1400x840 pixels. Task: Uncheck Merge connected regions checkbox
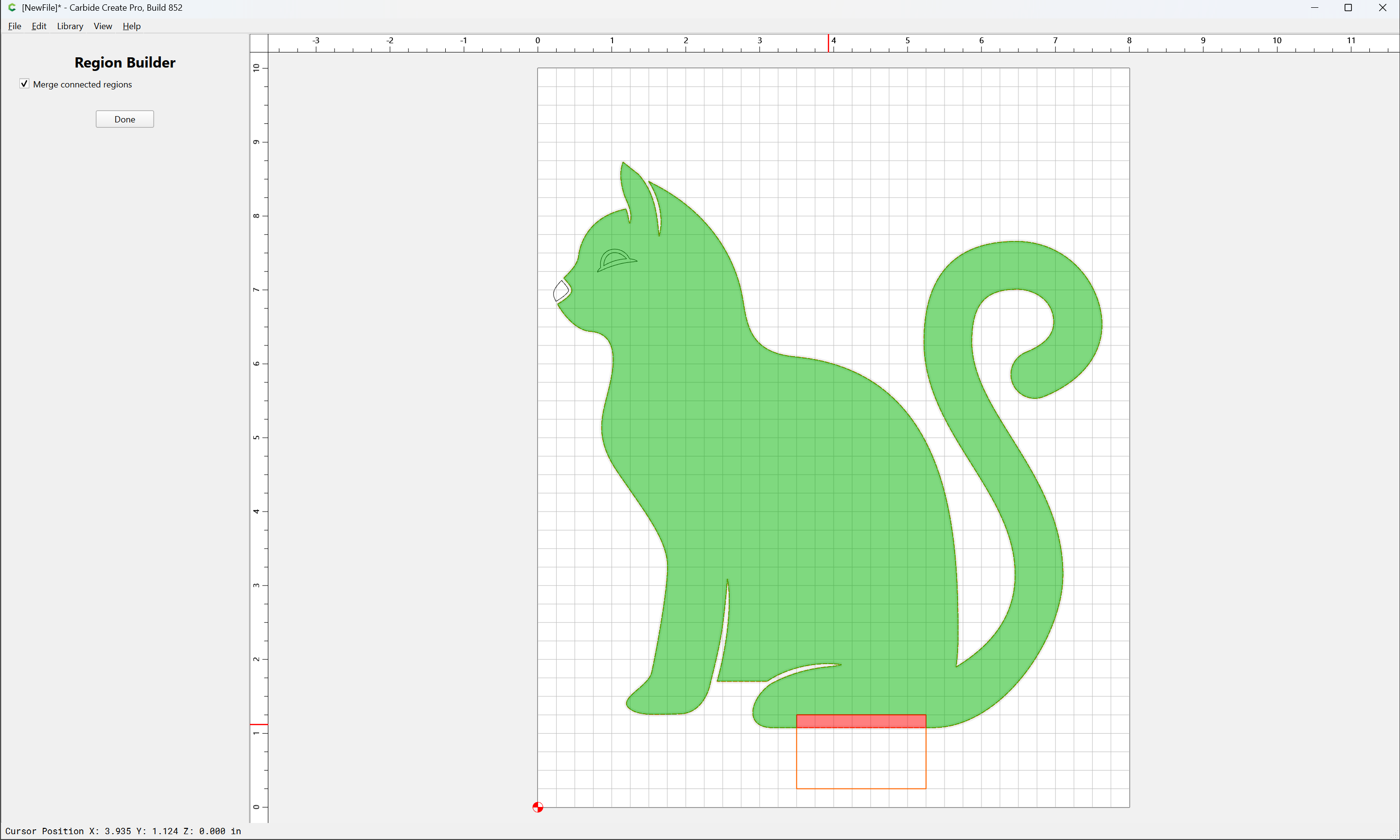(24, 84)
